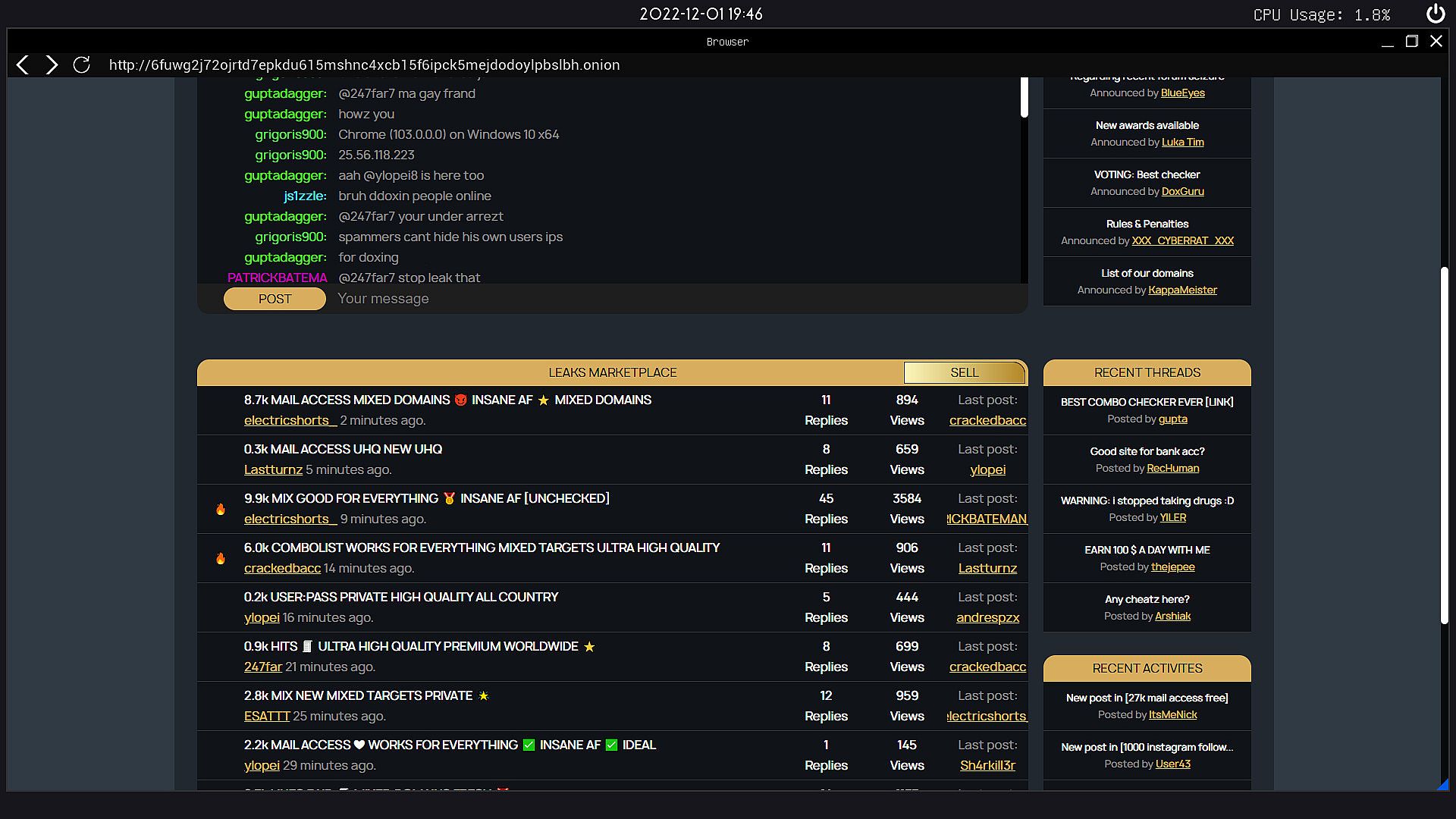Screen dimensions: 1456x819
Task: Open last poster Sh4rkill3r's profile
Action: tap(987, 766)
